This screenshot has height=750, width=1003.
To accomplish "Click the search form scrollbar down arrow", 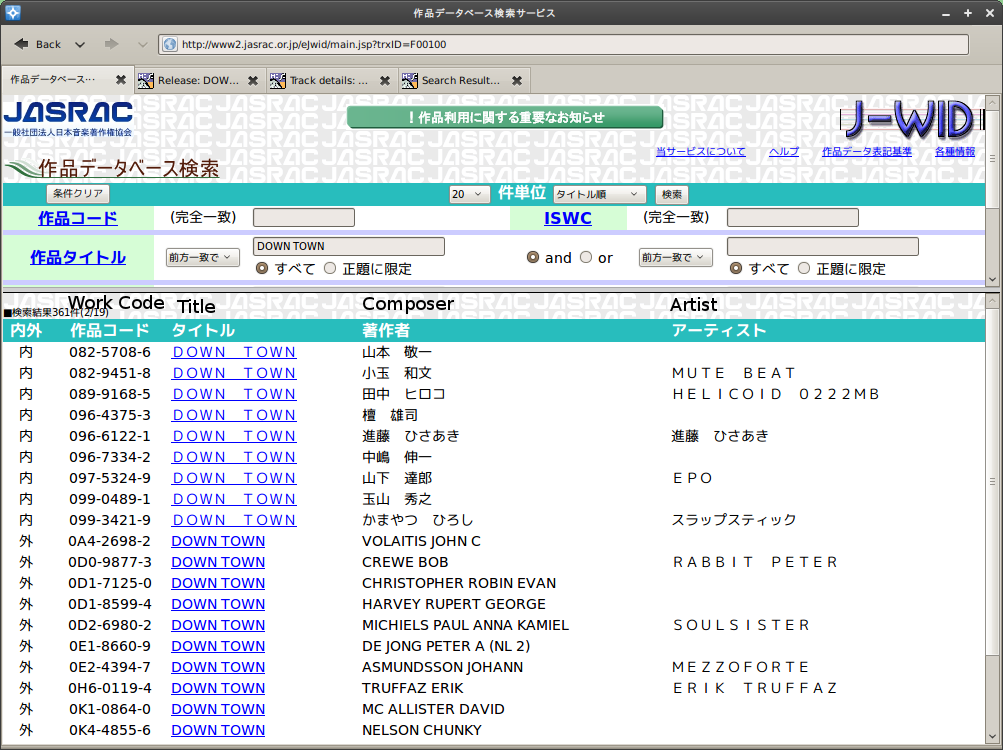I will coord(992,279).
